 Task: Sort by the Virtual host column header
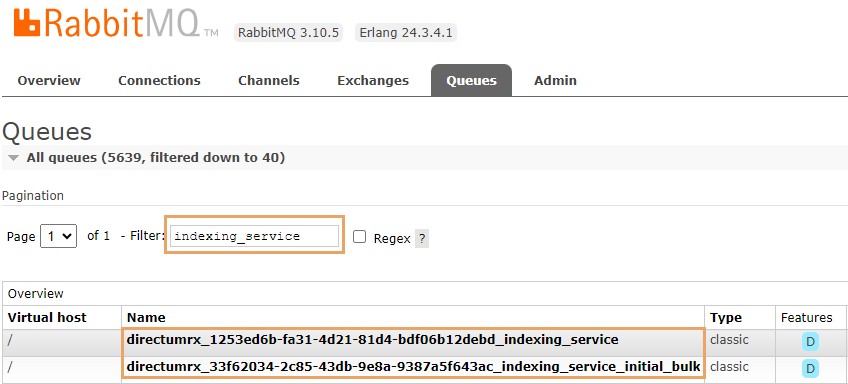(x=47, y=317)
